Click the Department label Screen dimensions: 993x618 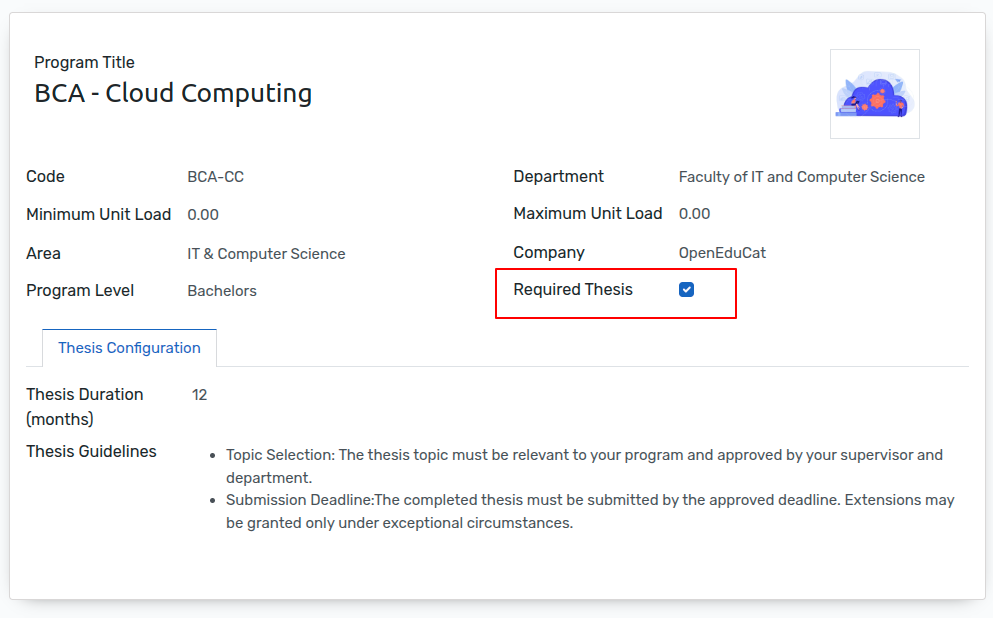pyautogui.click(x=558, y=176)
